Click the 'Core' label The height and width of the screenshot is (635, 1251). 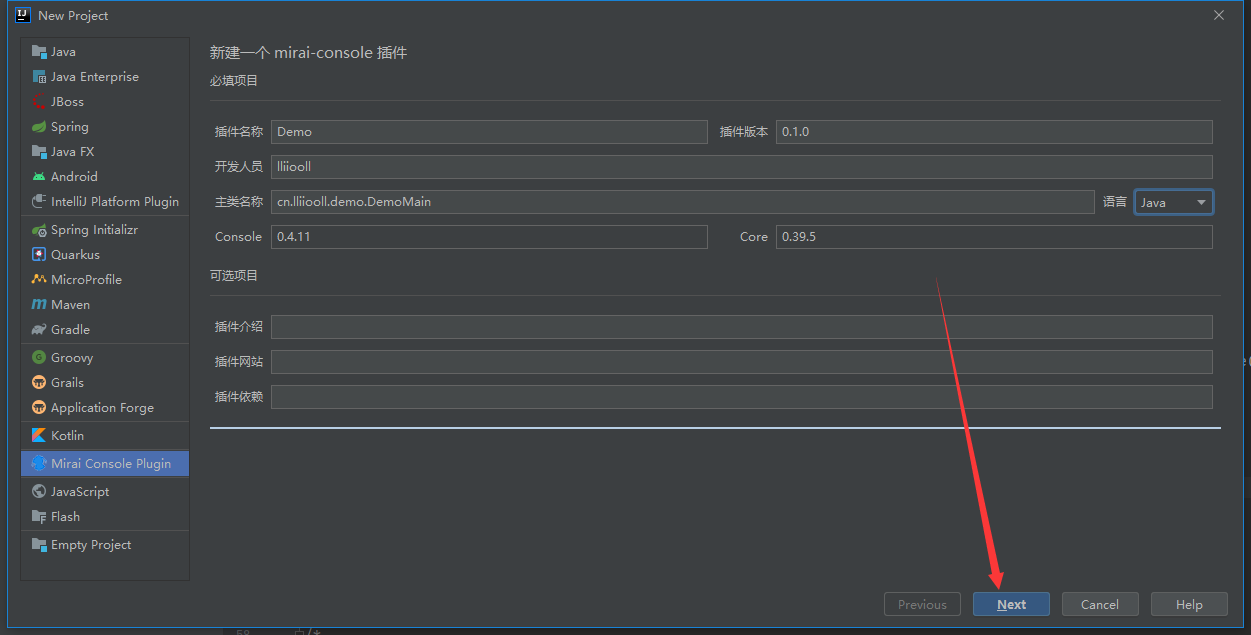pyautogui.click(x=754, y=237)
